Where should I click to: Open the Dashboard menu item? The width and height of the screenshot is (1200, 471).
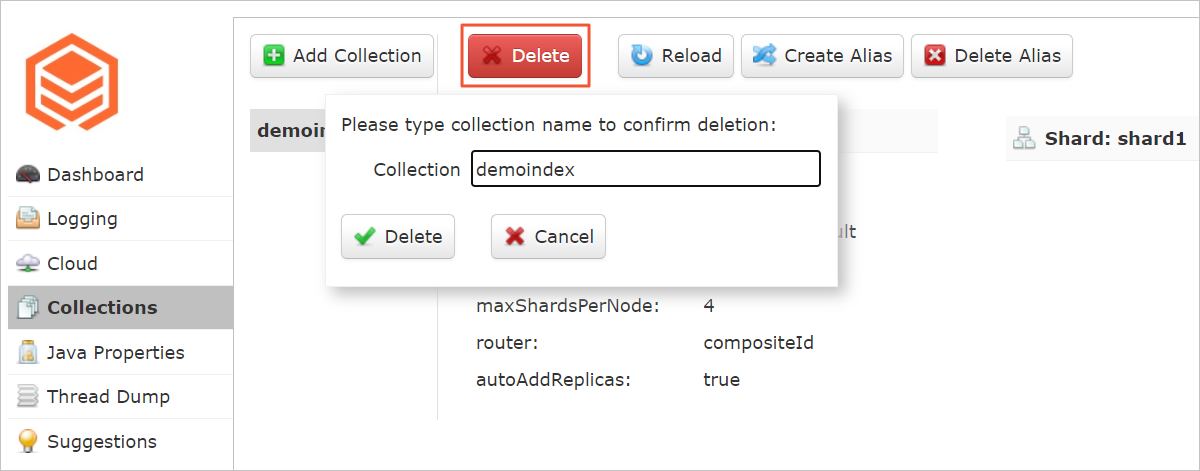(x=120, y=174)
